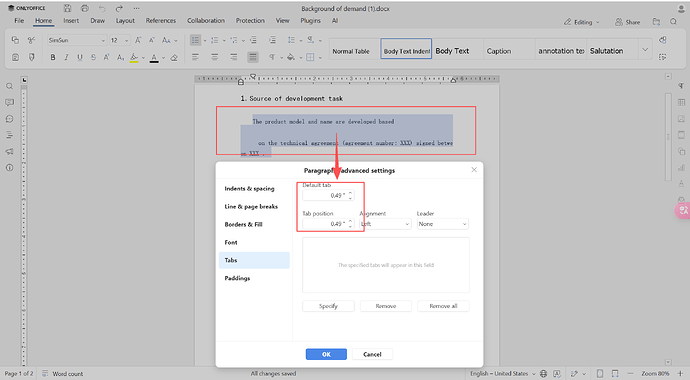The width and height of the screenshot is (690, 380).
Task: Open English – United States language dropdown
Action: [503, 373]
